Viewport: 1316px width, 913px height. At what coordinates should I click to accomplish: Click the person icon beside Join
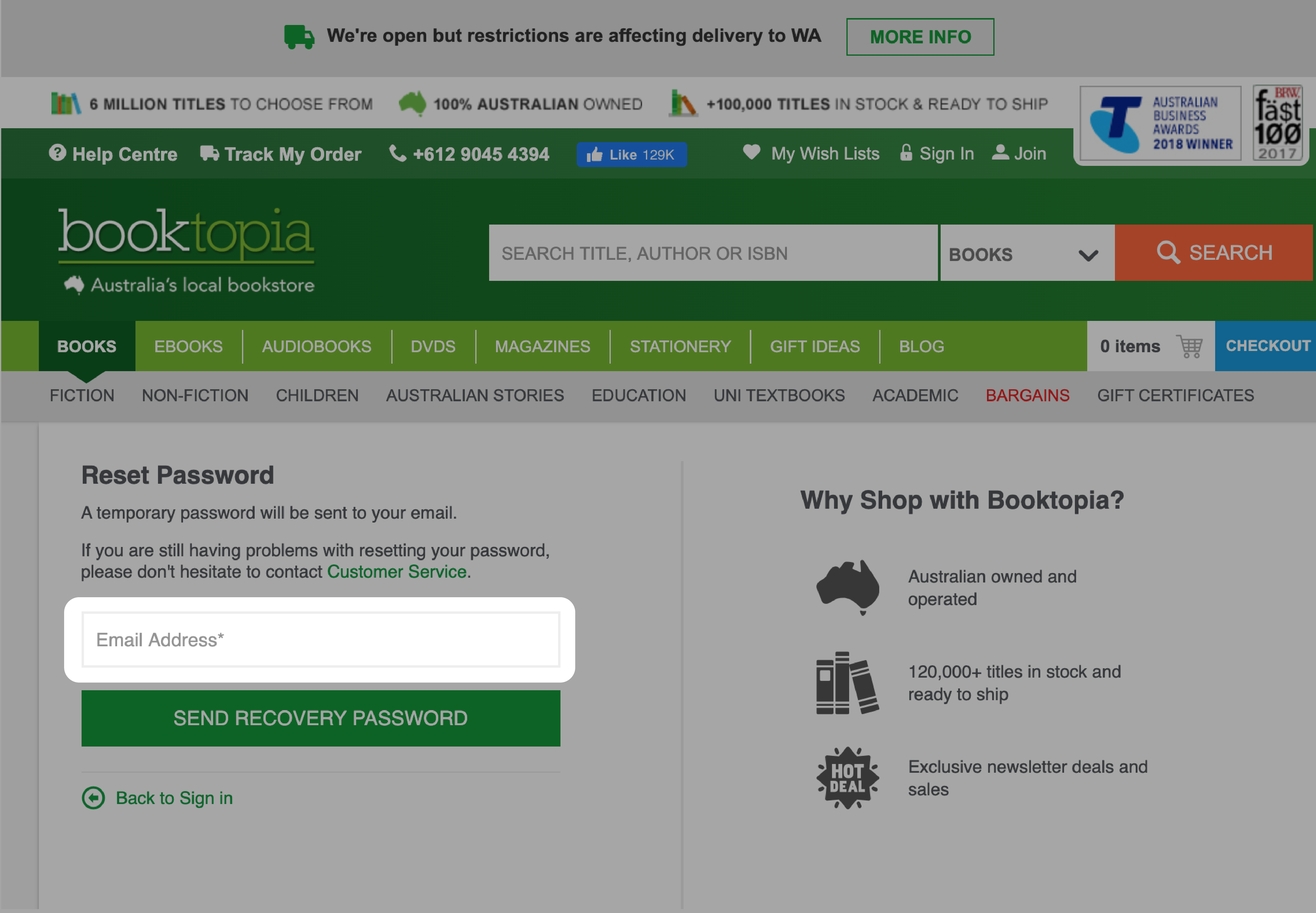(x=1000, y=152)
